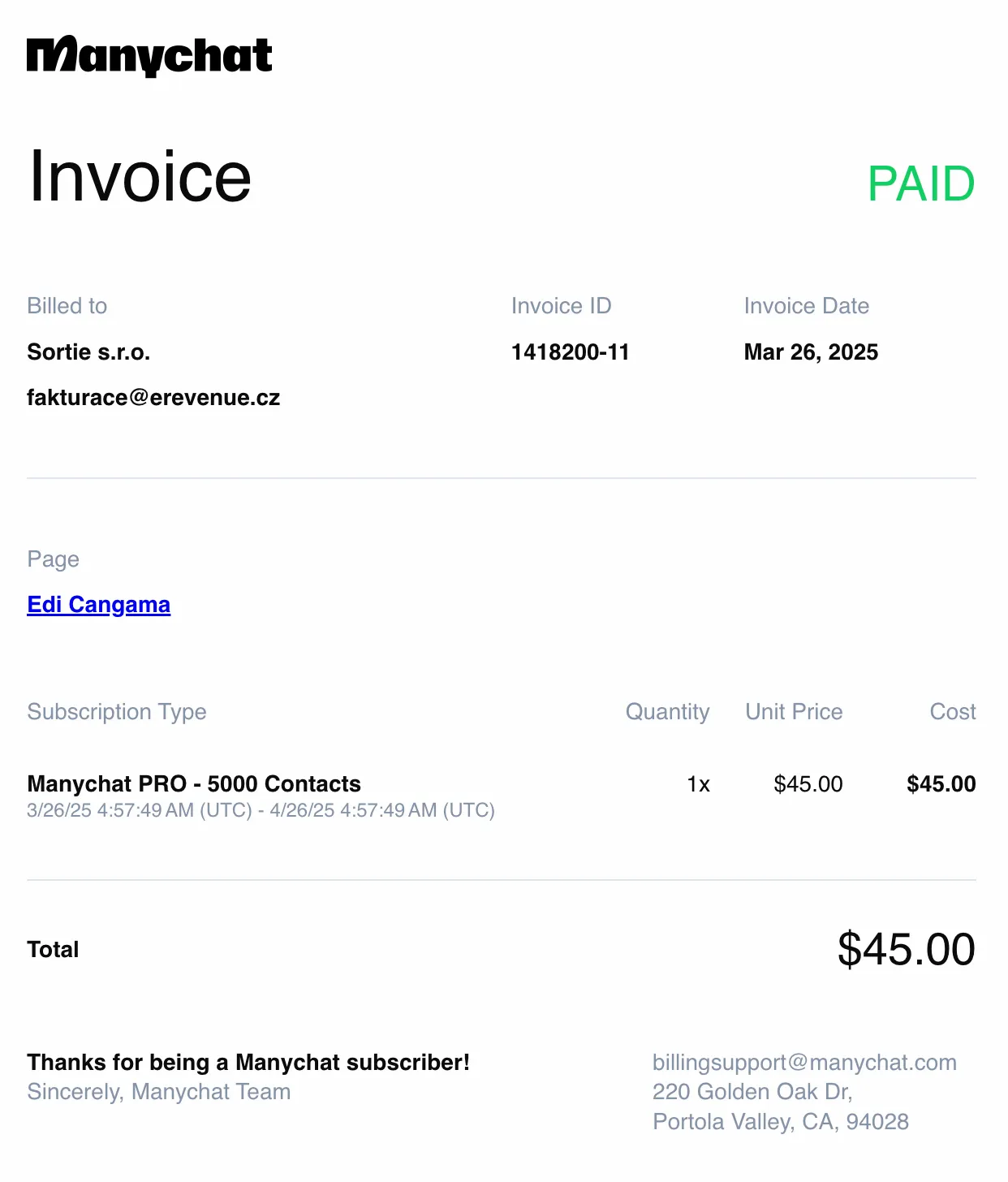
Task: Click the Invoice heading
Action: [x=140, y=176]
